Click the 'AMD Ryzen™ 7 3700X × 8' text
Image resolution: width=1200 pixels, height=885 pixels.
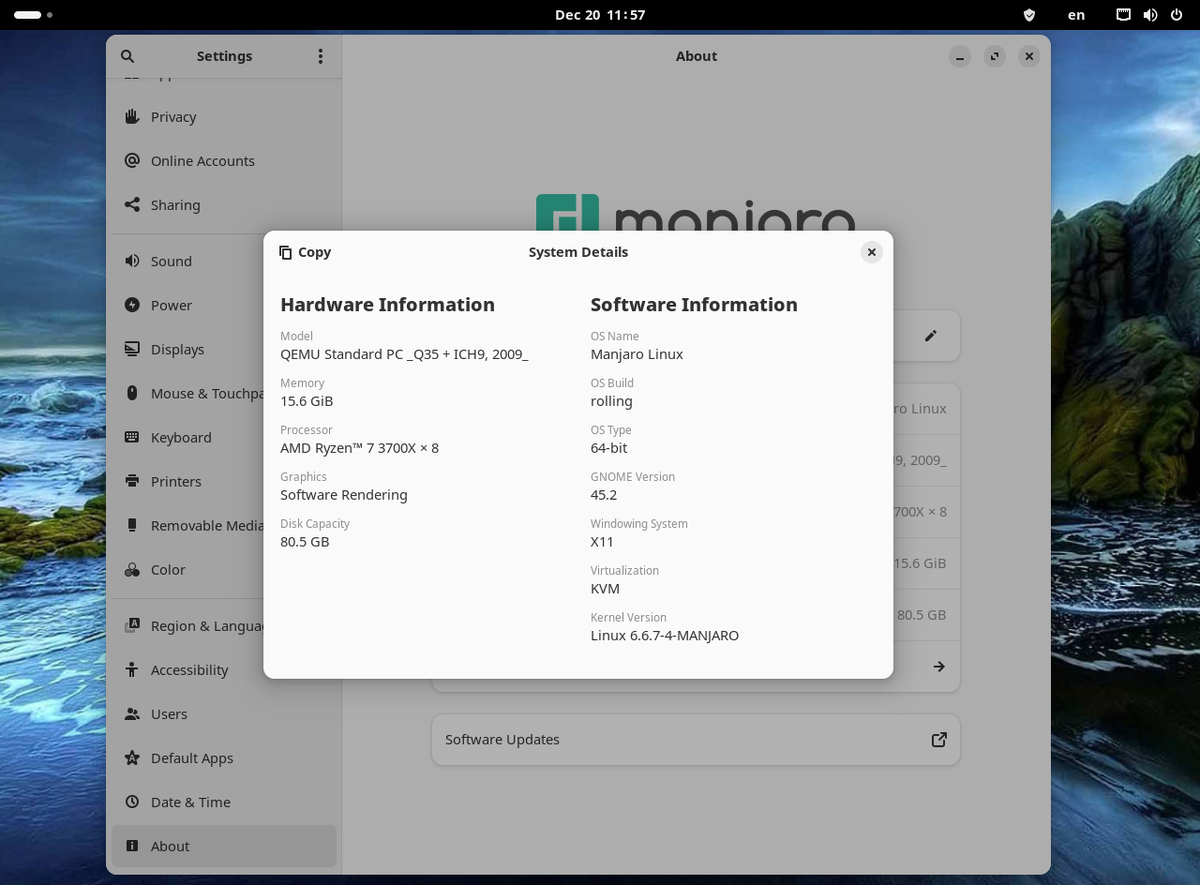(x=360, y=448)
